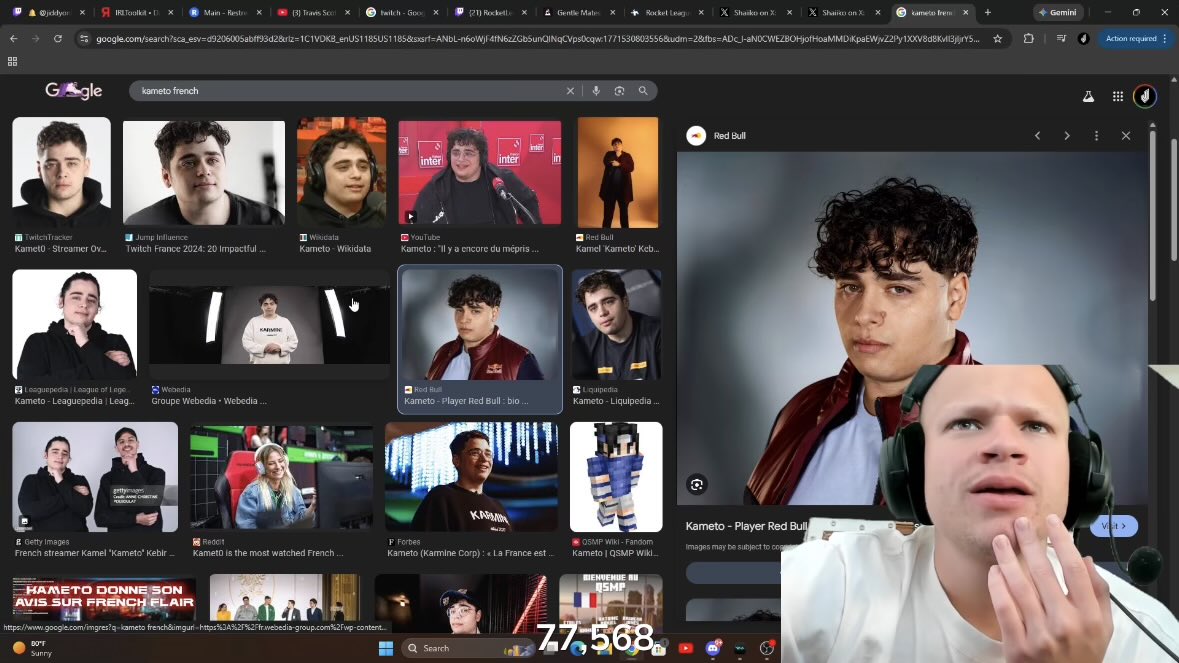1179x663 pixels.
Task: Click the Windows taskbar Search box
Action: (x=466, y=648)
